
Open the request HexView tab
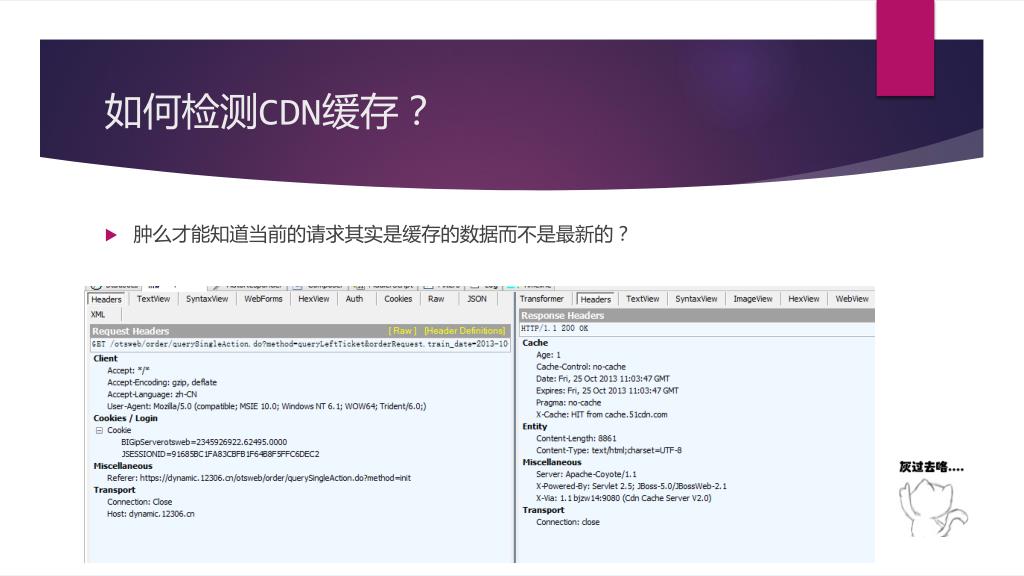(313, 298)
